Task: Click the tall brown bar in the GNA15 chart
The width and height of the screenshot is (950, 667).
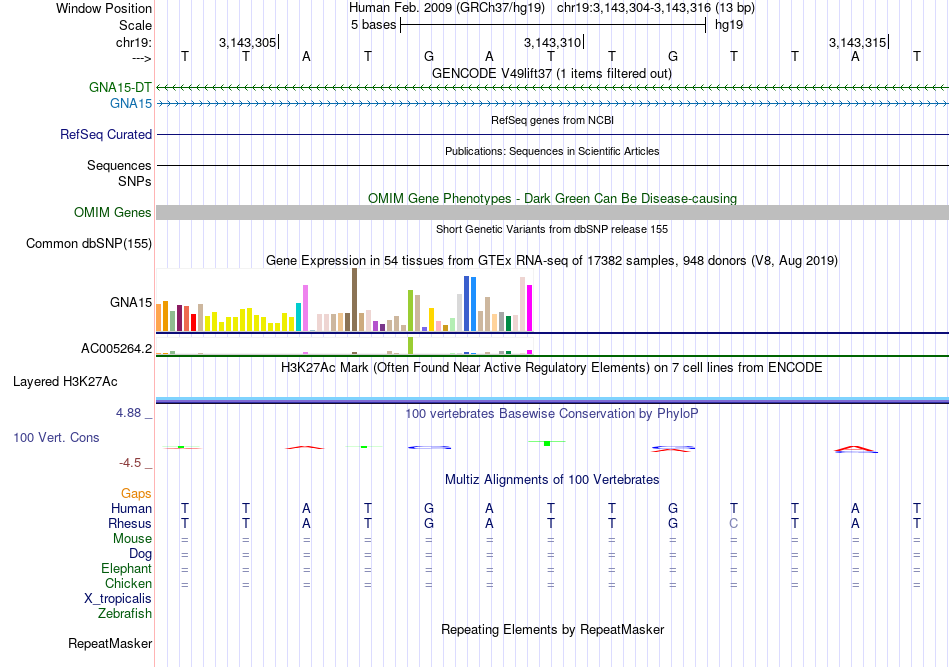Action: coord(354,300)
